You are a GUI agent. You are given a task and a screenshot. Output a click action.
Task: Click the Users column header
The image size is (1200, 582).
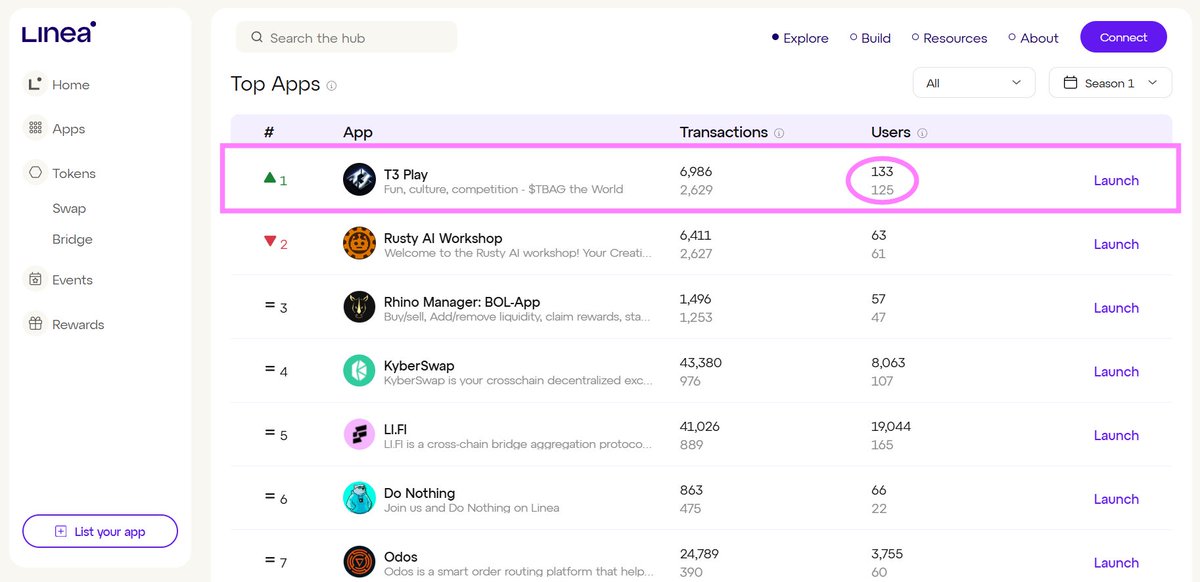891,132
